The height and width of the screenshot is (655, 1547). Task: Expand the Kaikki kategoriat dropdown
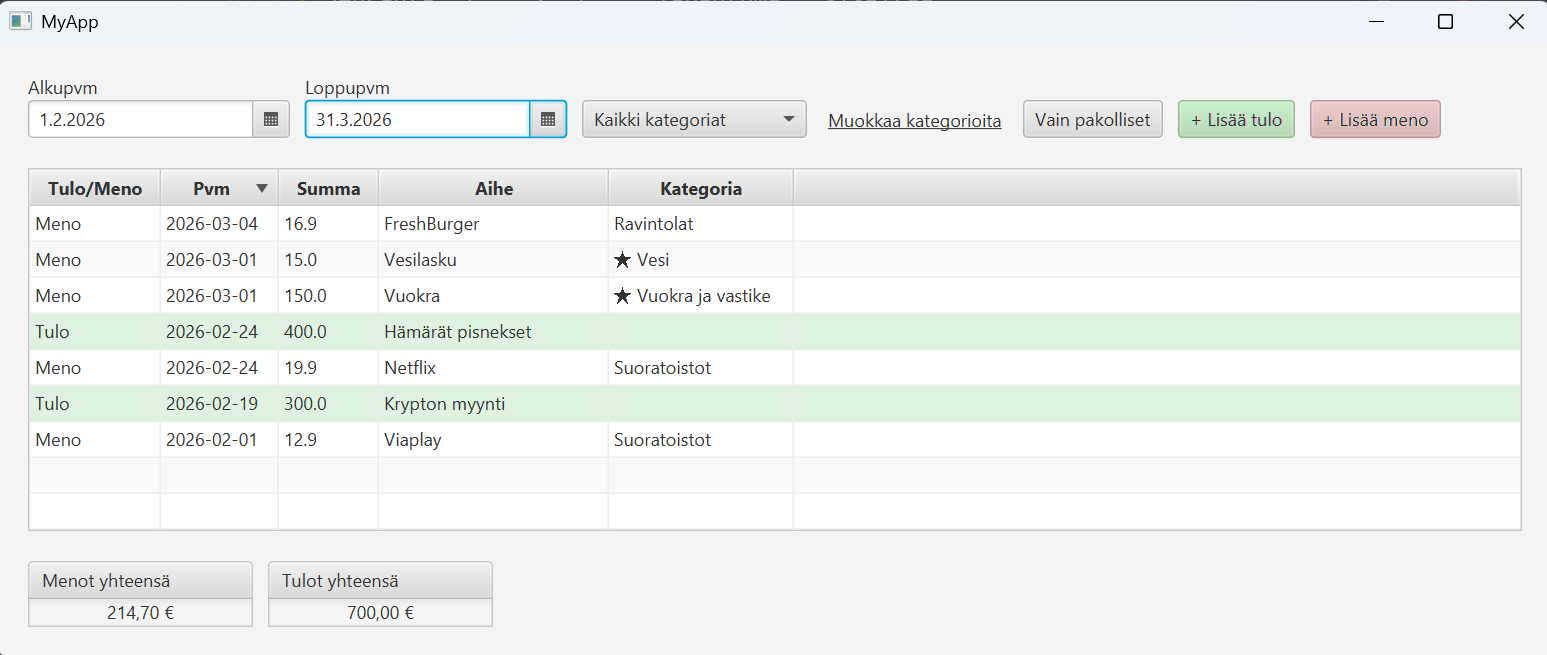pyautogui.click(x=694, y=119)
